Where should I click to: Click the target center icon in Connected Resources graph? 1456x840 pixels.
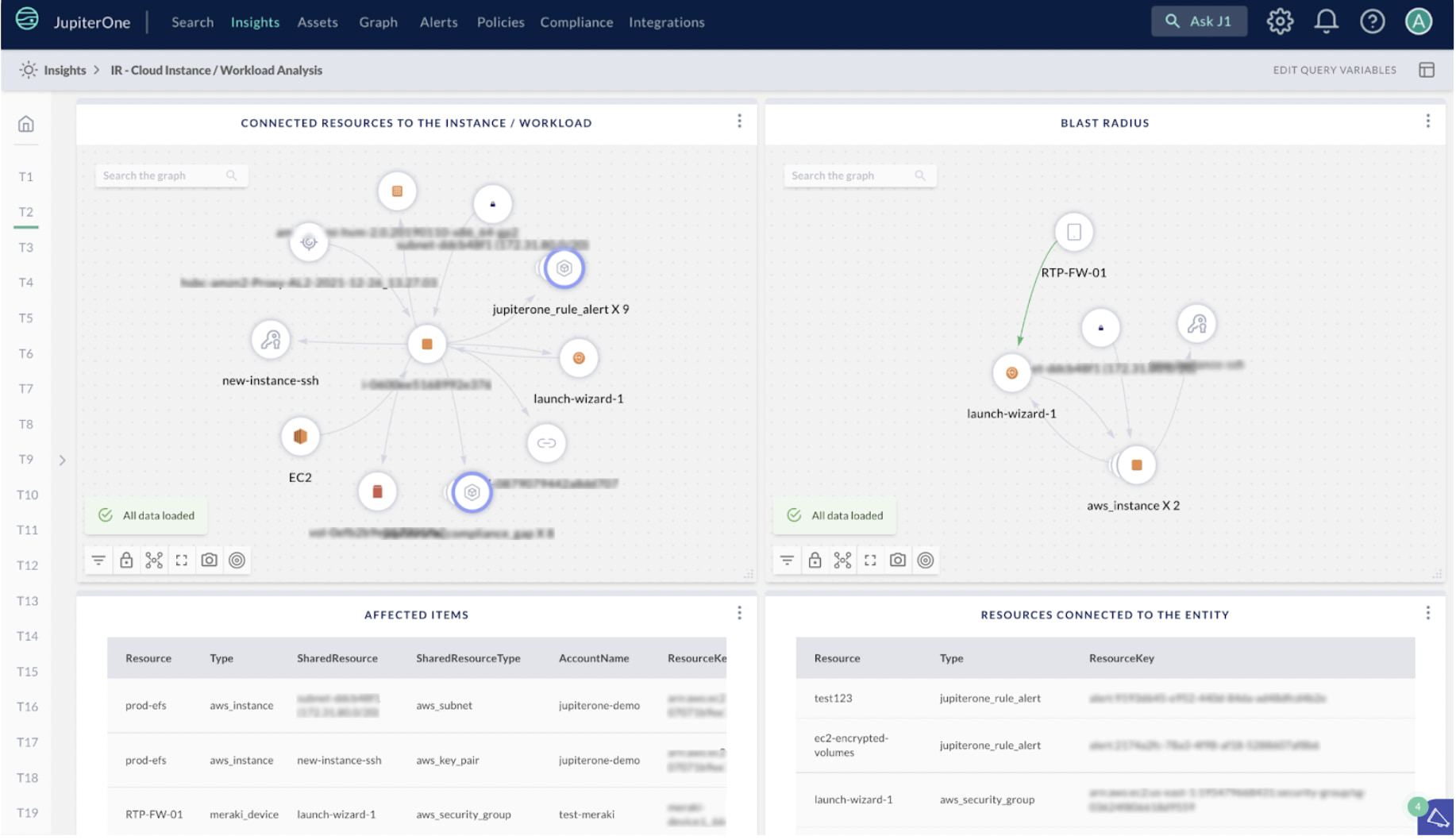pos(237,561)
